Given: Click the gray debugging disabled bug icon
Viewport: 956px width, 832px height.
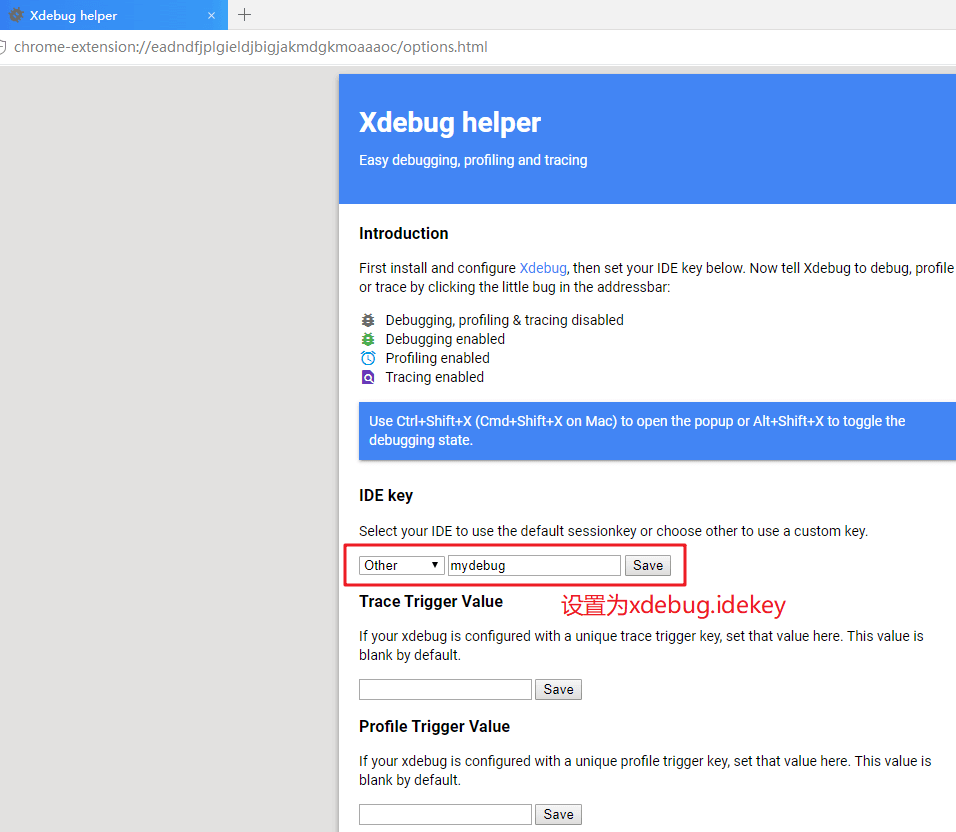Looking at the screenshot, I should tap(368, 320).
